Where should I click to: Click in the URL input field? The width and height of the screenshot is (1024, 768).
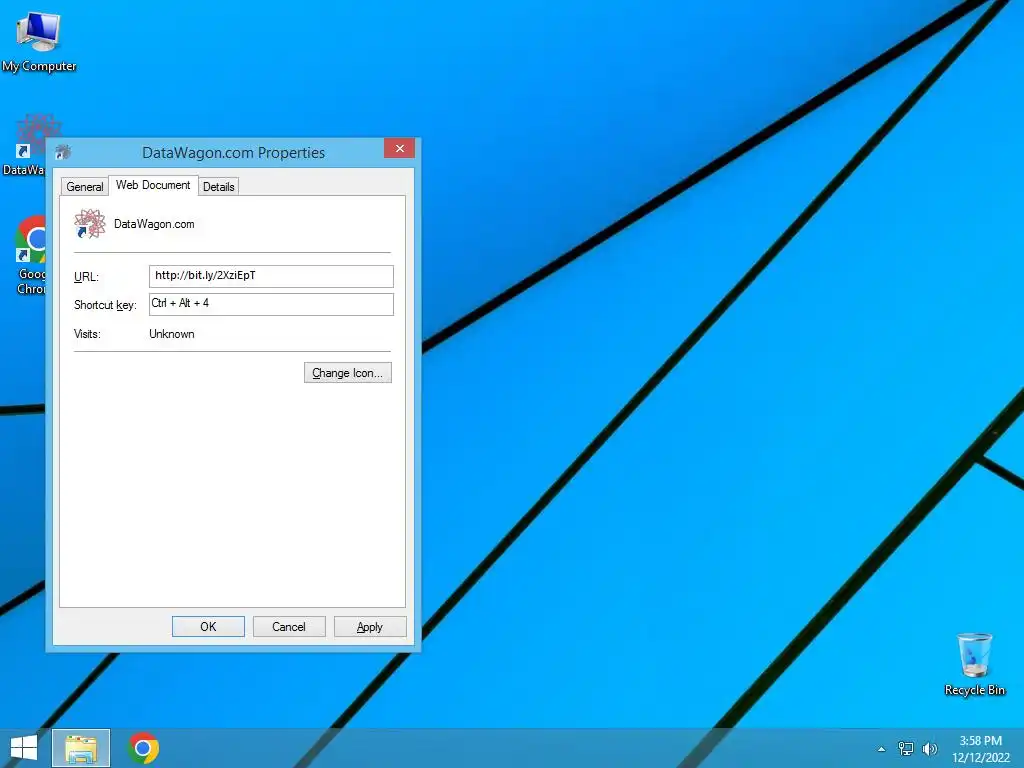coord(271,276)
